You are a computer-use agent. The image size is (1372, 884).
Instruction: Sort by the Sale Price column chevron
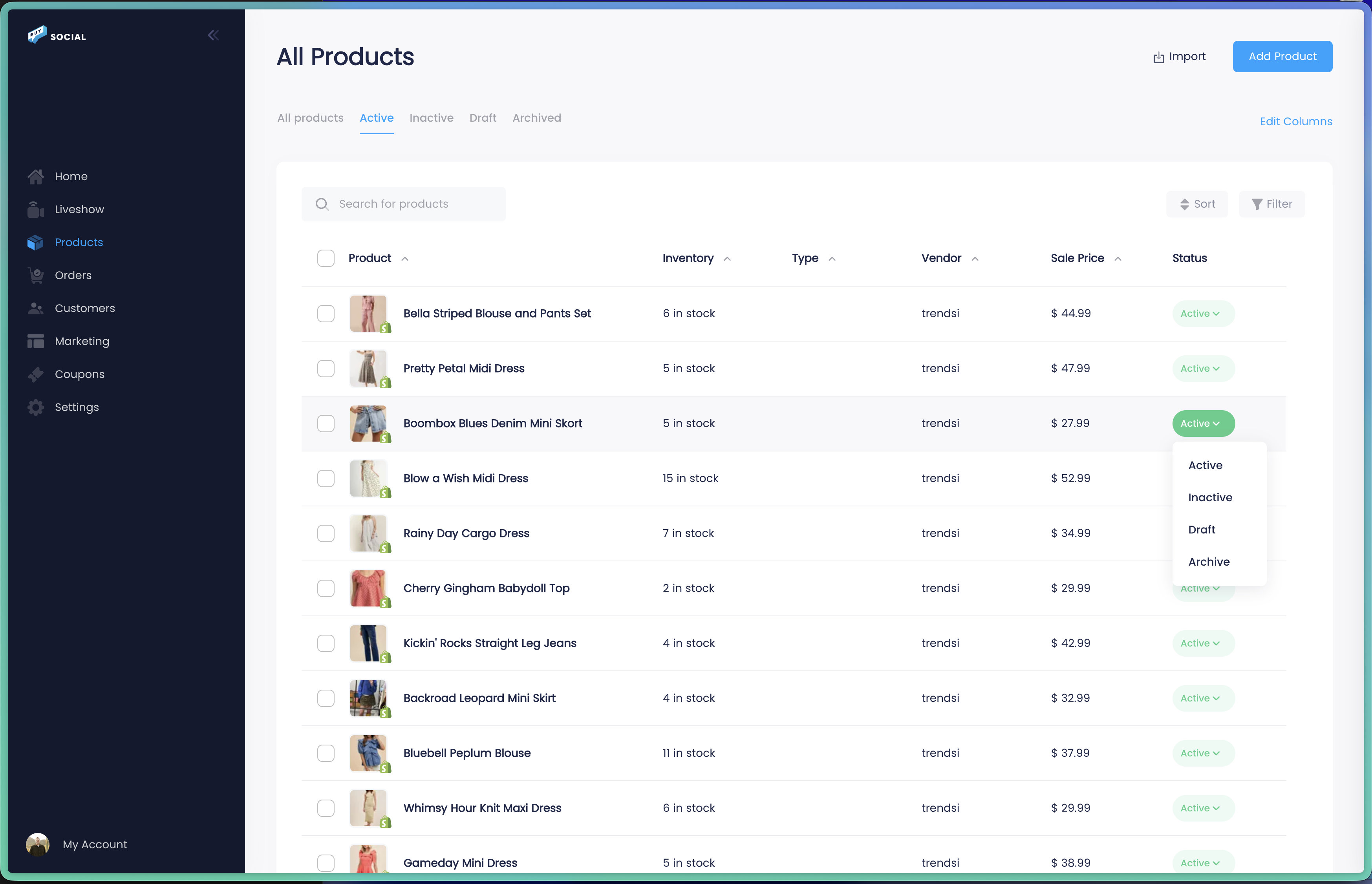coord(1117,258)
